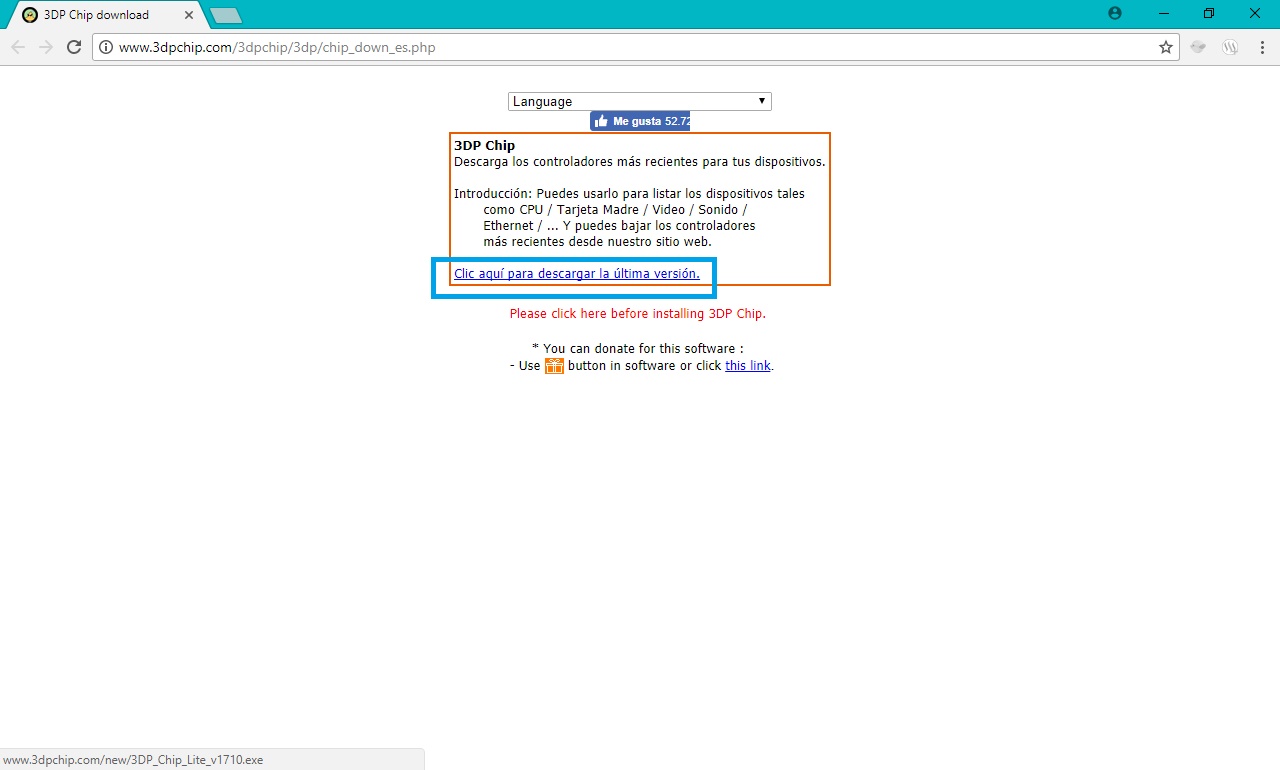Screen dimensions: 1280x770
Task: Click the WordPress extension icon
Action: click(1231, 47)
